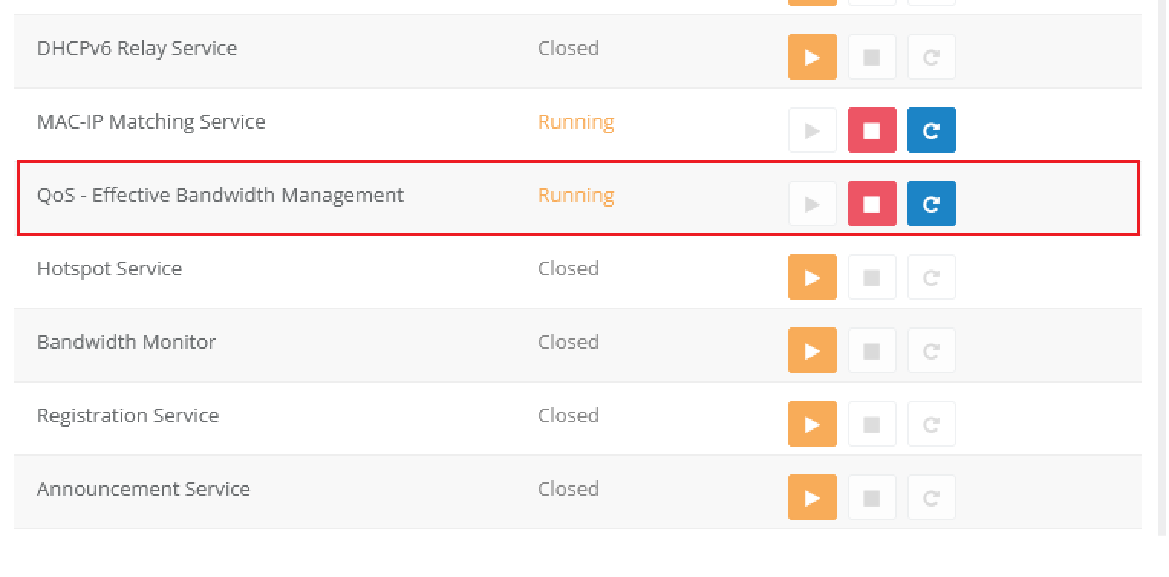Click the Hotspot Service name
This screenshot has width=1169, height=577.
109,268
